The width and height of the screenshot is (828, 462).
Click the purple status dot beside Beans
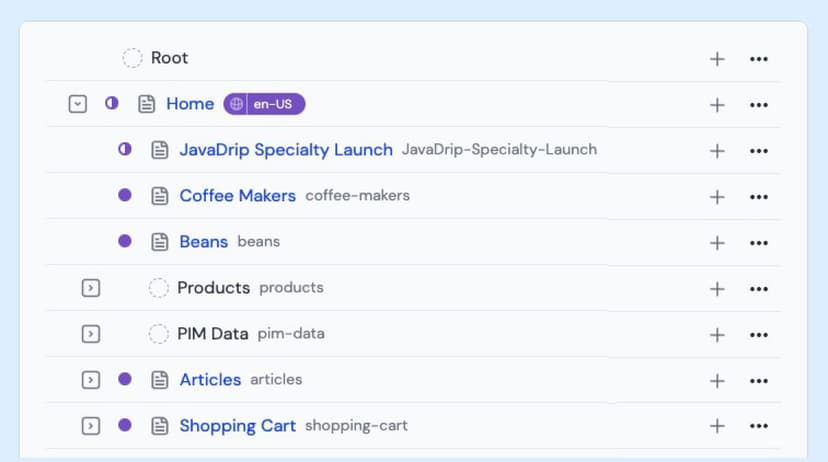point(125,242)
